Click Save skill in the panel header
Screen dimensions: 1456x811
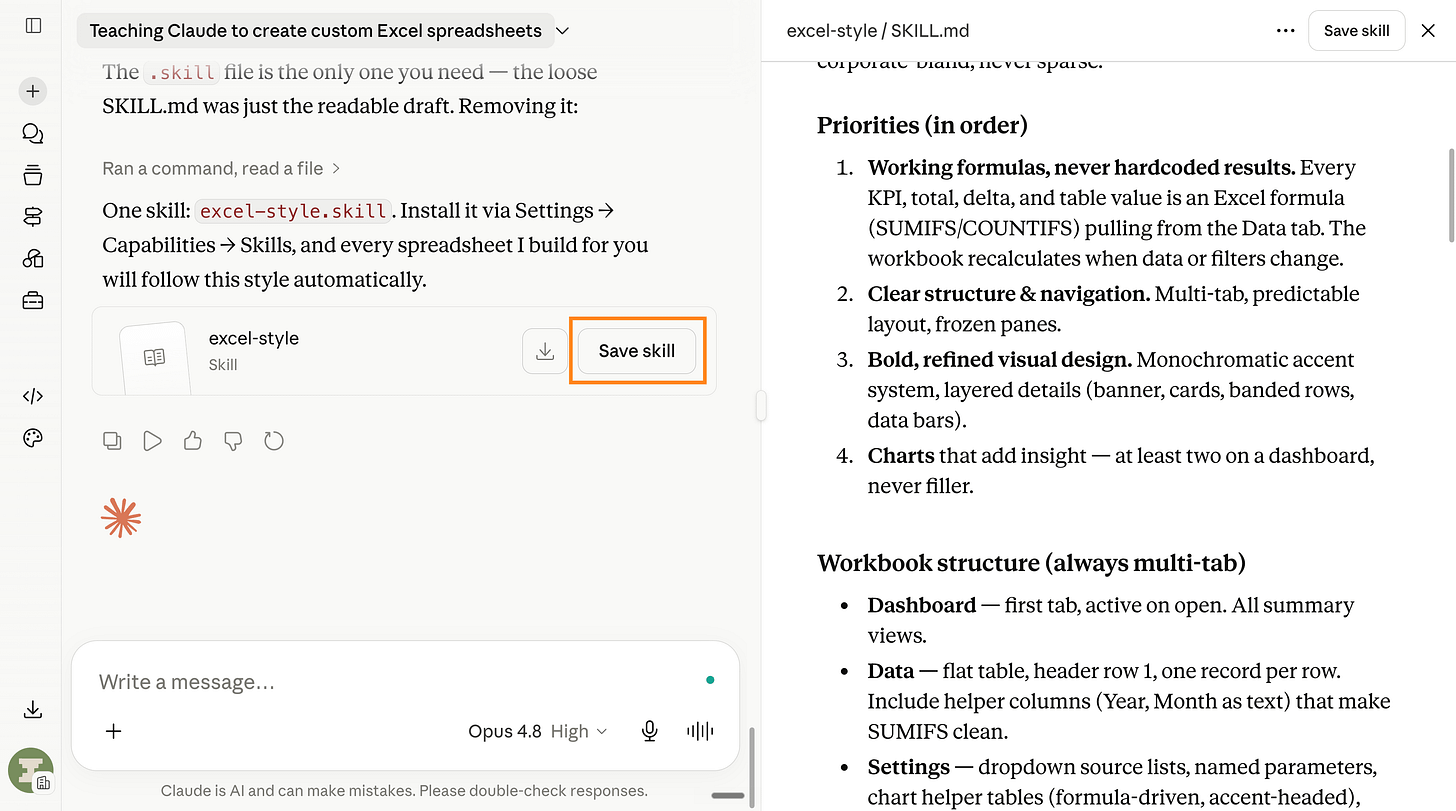1356,31
